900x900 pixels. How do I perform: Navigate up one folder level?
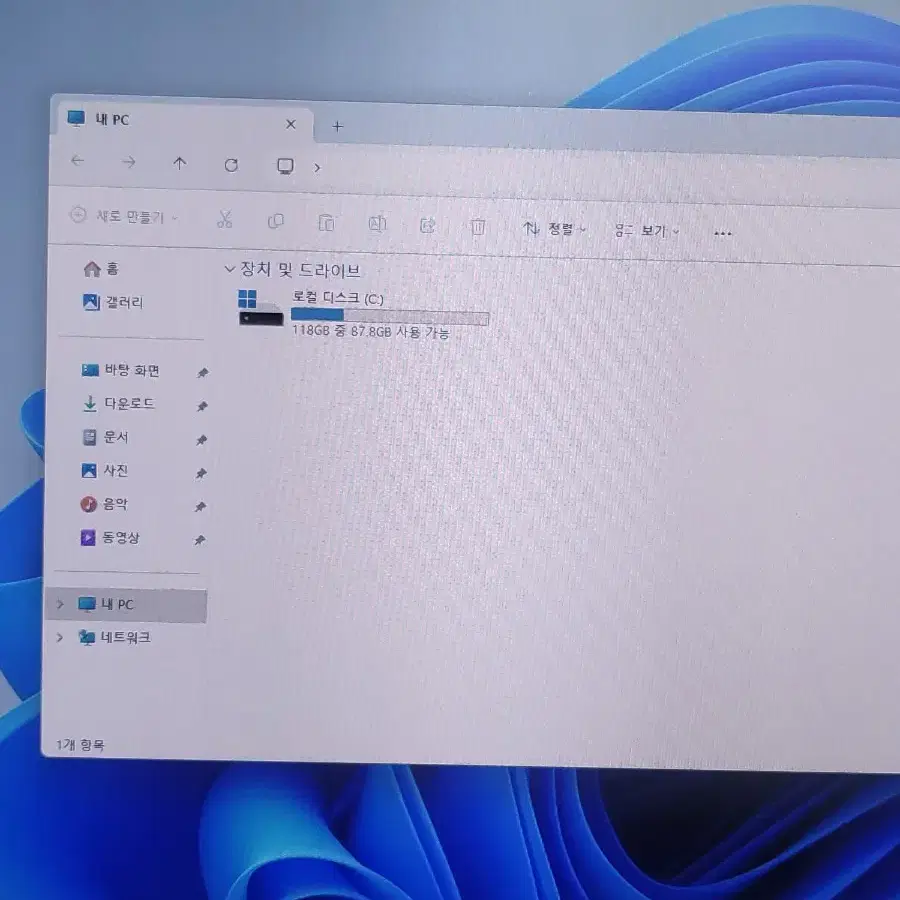click(180, 164)
